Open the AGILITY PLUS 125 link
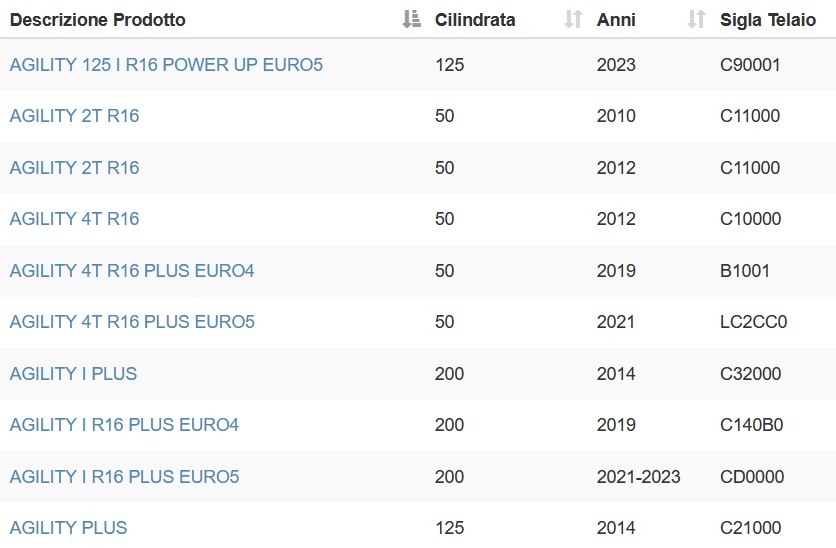This screenshot has height=548, width=836. click(x=68, y=527)
